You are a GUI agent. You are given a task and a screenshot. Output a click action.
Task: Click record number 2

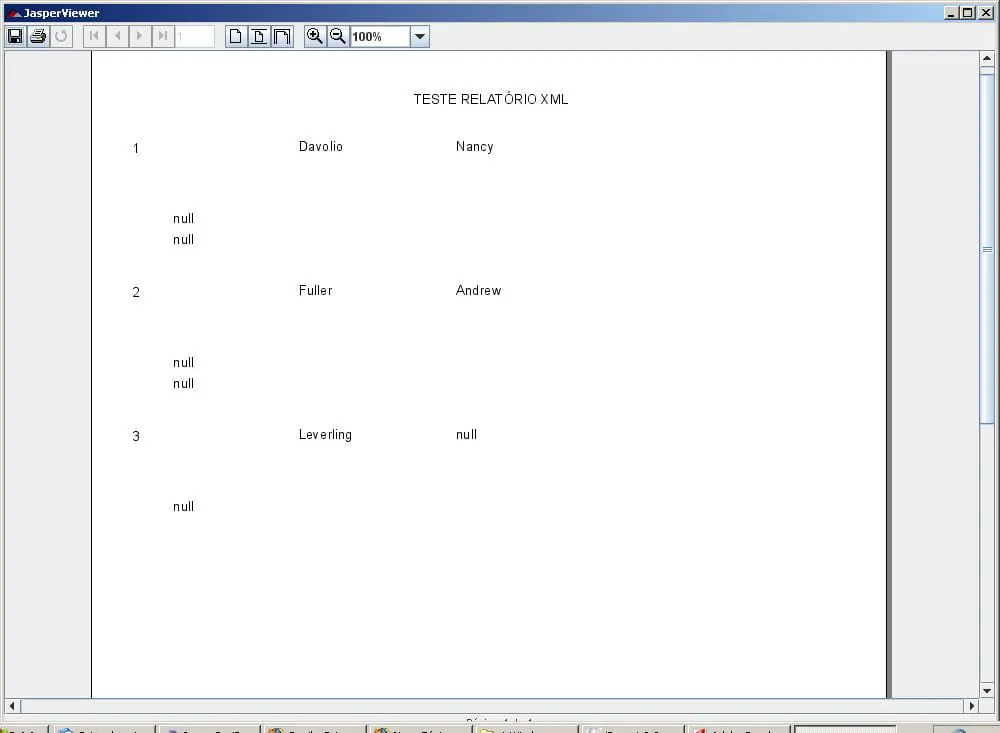[x=136, y=292]
